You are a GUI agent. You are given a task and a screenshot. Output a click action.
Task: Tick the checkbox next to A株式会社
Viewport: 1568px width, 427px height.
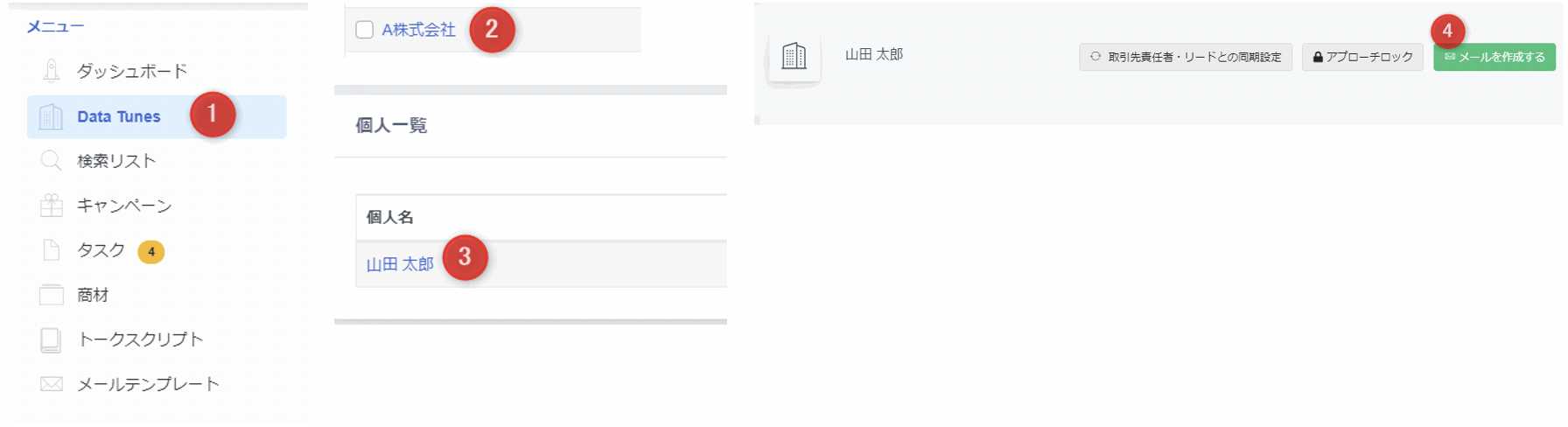pyautogui.click(x=365, y=30)
